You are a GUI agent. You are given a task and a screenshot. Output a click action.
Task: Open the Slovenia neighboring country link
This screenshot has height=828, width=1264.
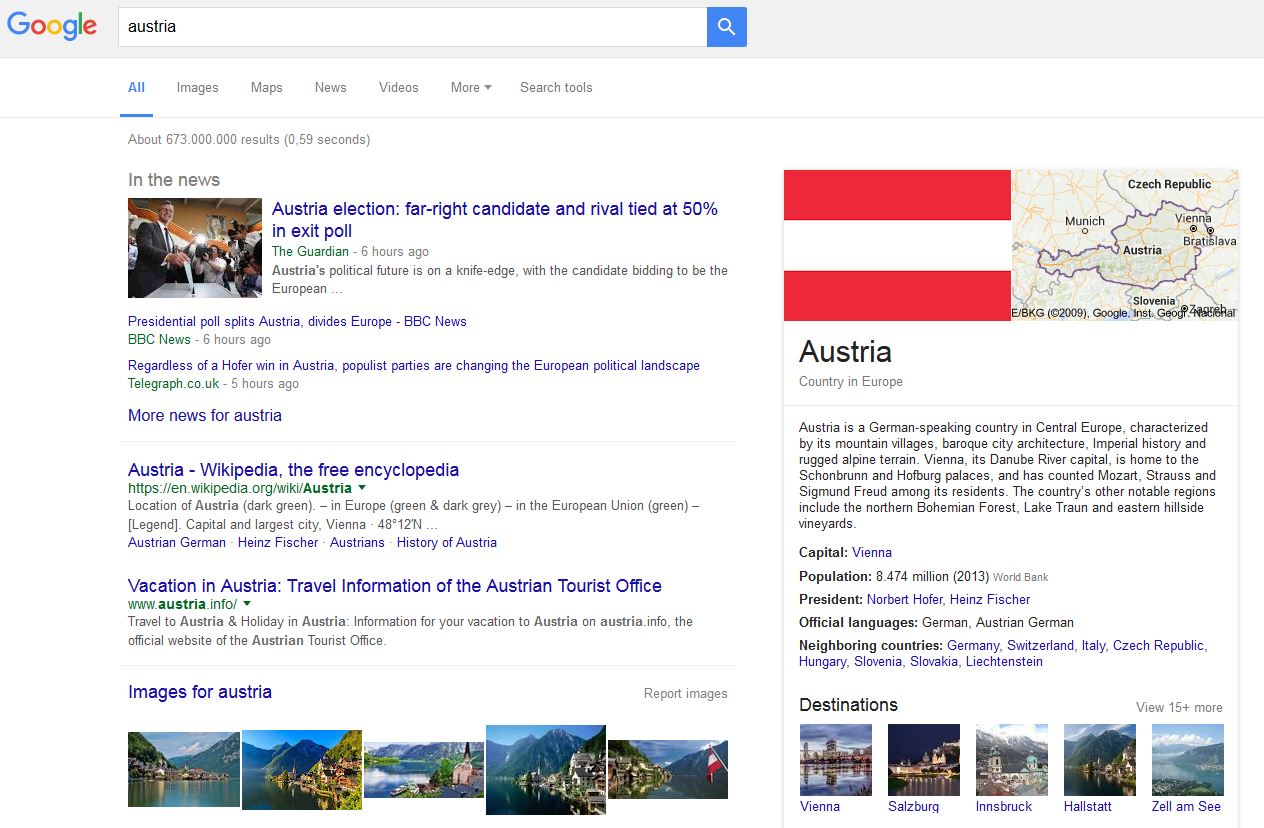pos(877,661)
